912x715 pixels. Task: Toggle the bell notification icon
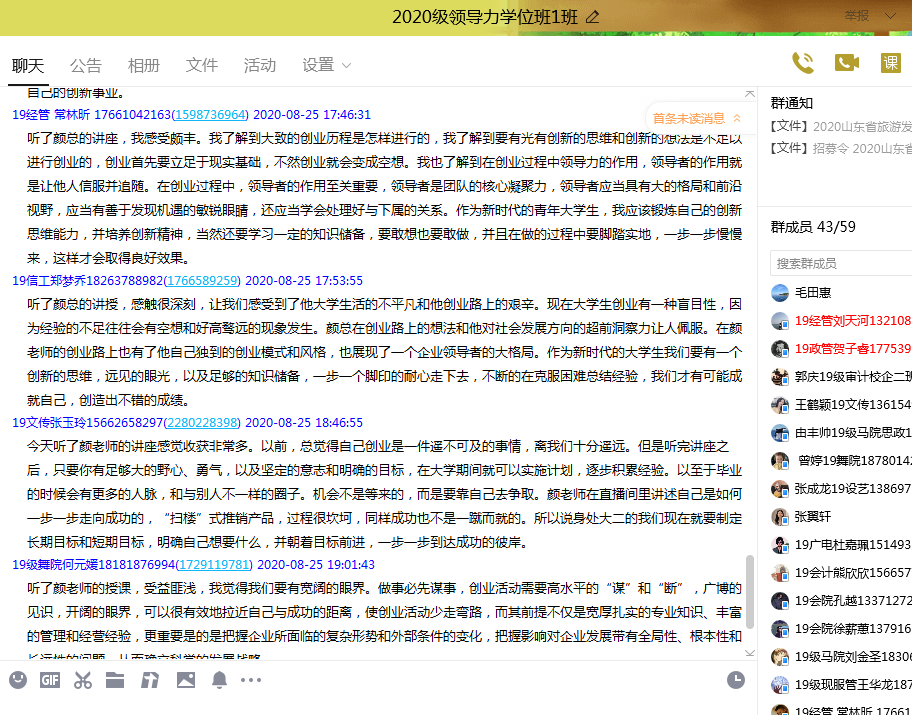219,680
